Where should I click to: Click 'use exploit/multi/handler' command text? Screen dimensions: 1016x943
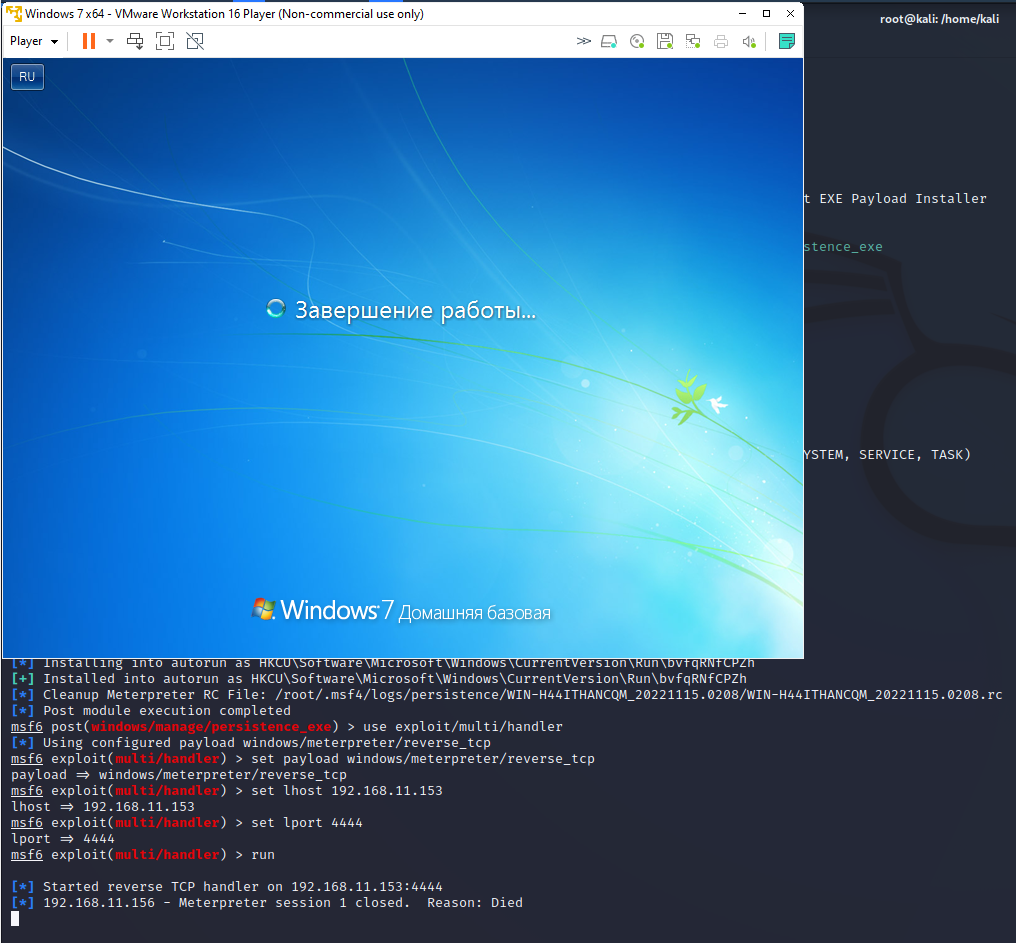point(463,727)
